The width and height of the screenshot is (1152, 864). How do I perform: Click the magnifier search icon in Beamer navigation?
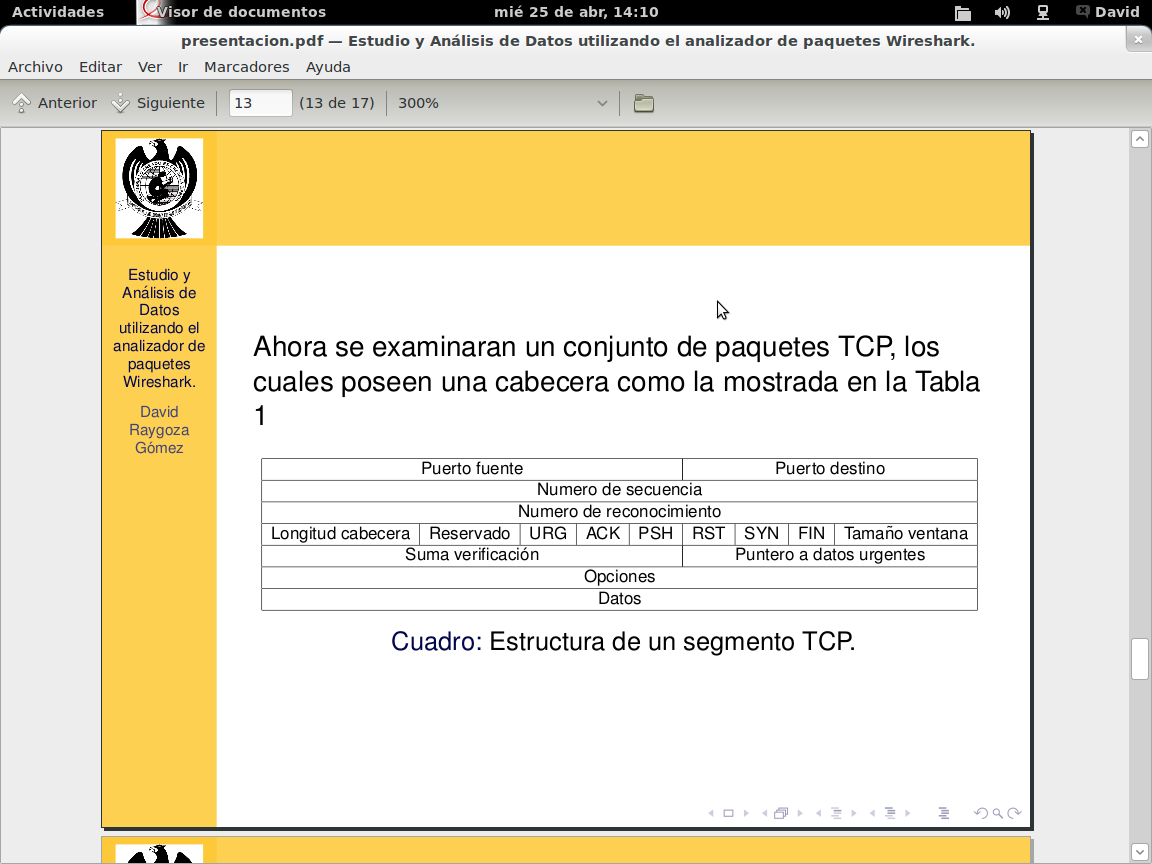pos(998,813)
